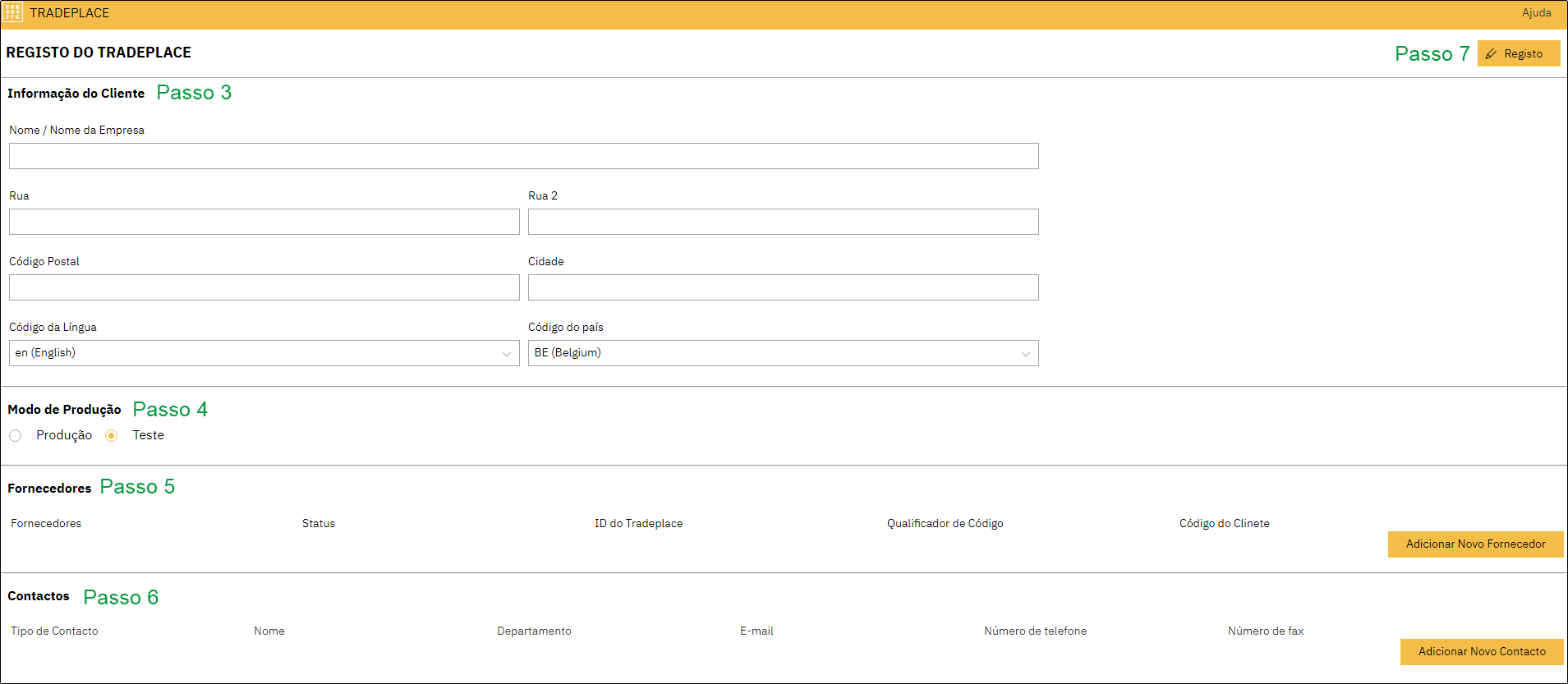Click Adicionar Novo Contacto button
The image size is (1568, 684).
1482,651
